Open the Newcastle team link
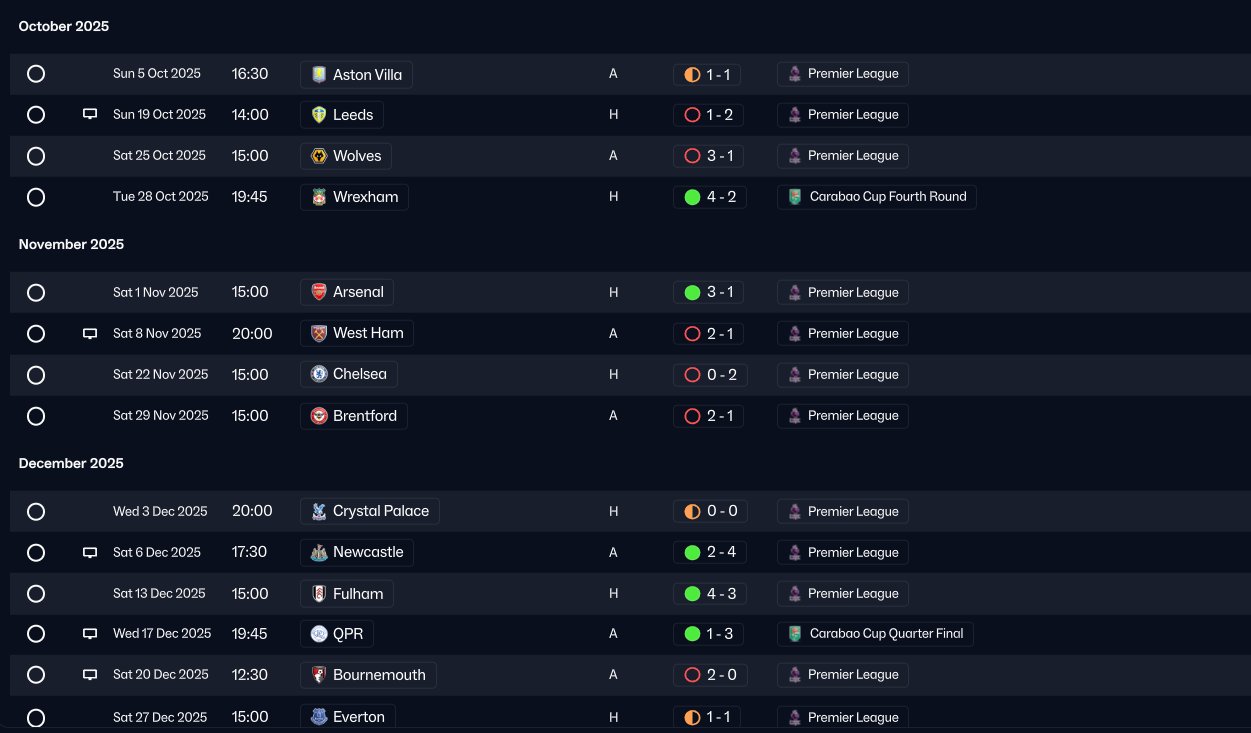 pos(357,552)
